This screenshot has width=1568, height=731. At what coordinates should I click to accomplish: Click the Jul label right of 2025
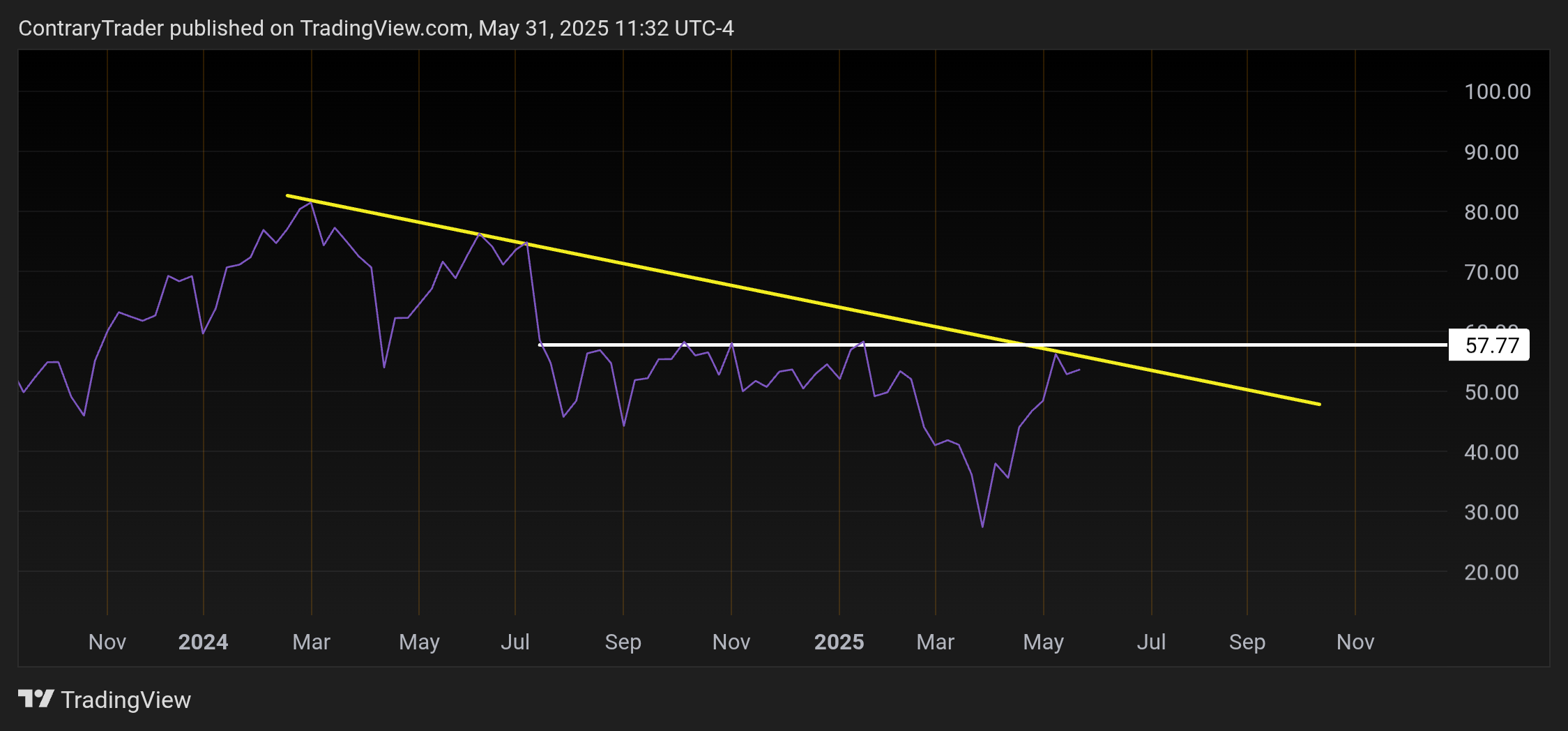(1151, 642)
